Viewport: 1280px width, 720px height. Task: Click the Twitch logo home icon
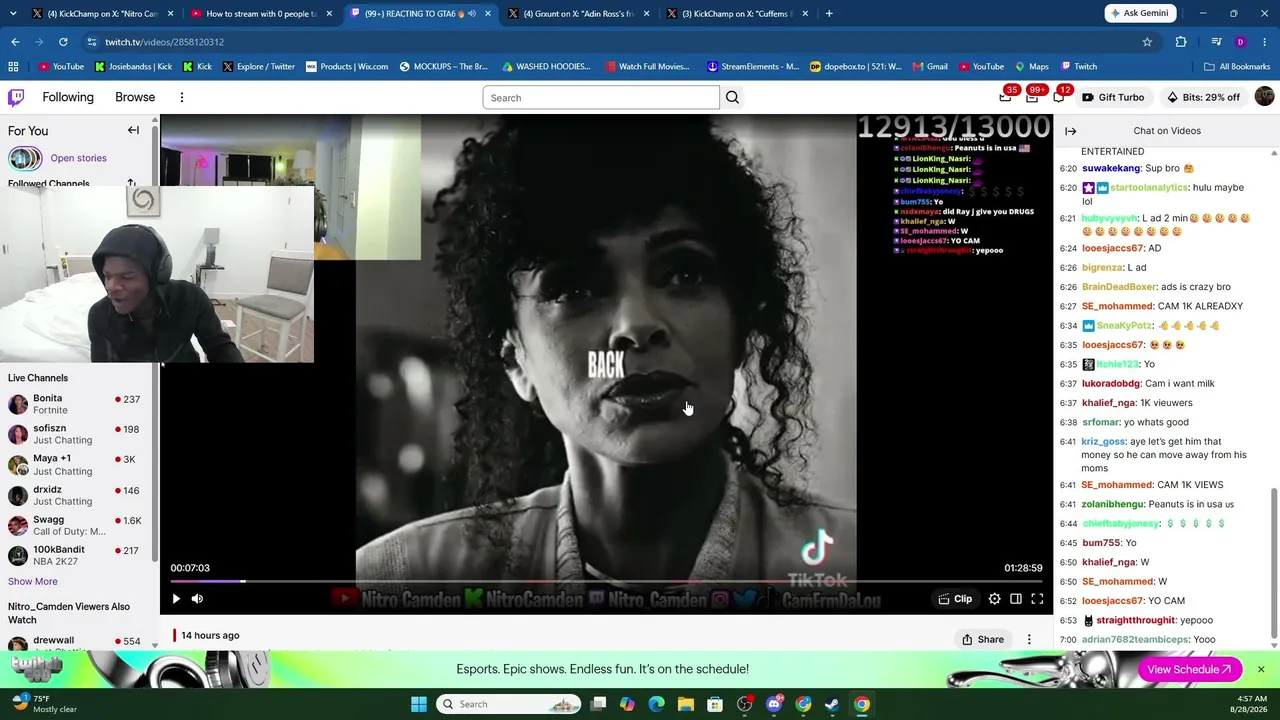16,97
